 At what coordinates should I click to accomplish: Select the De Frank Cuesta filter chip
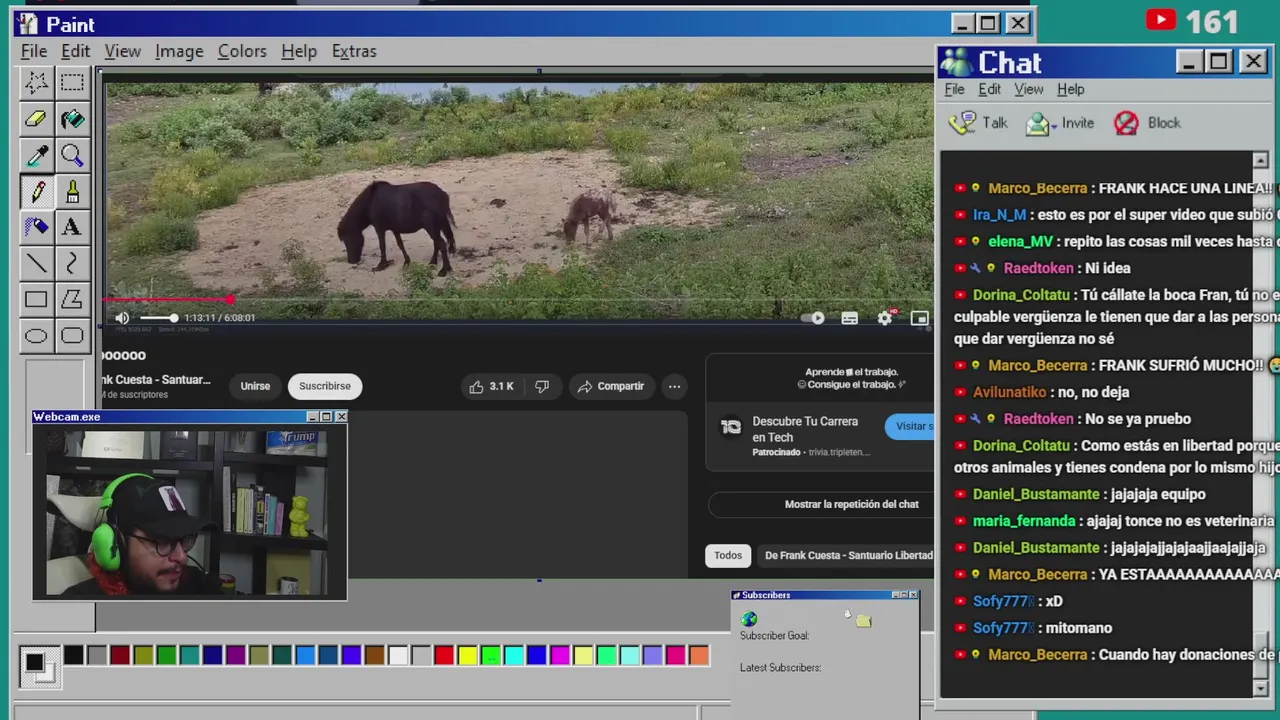pyautogui.click(x=848, y=555)
